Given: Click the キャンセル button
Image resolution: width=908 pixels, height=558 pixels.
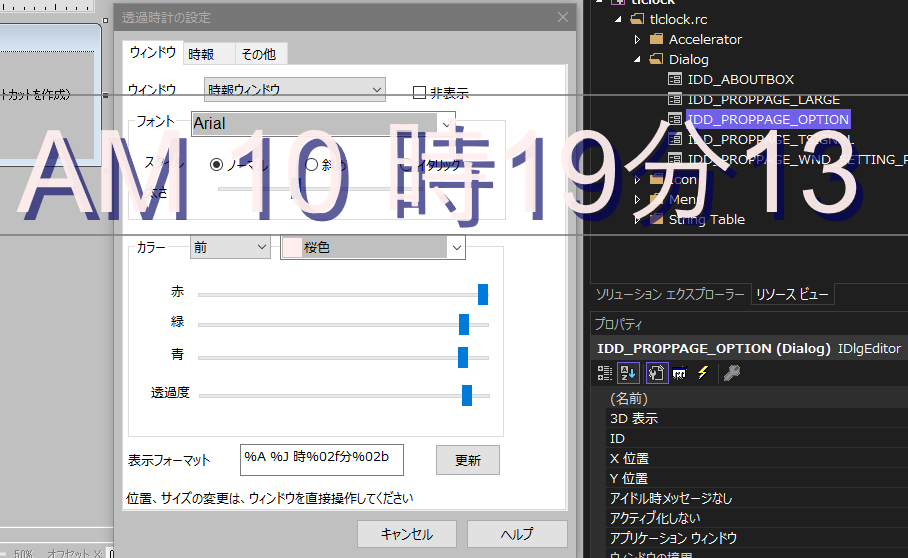Looking at the screenshot, I should [406, 534].
